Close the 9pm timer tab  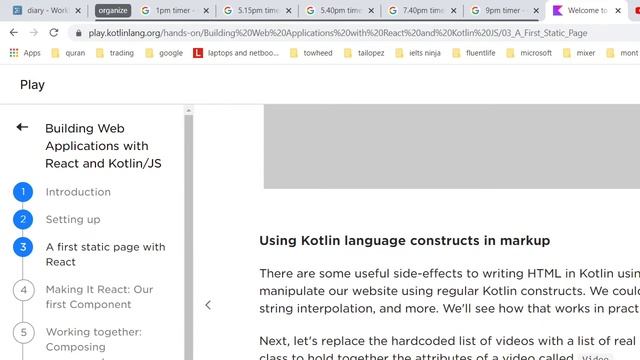click(x=536, y=11)
